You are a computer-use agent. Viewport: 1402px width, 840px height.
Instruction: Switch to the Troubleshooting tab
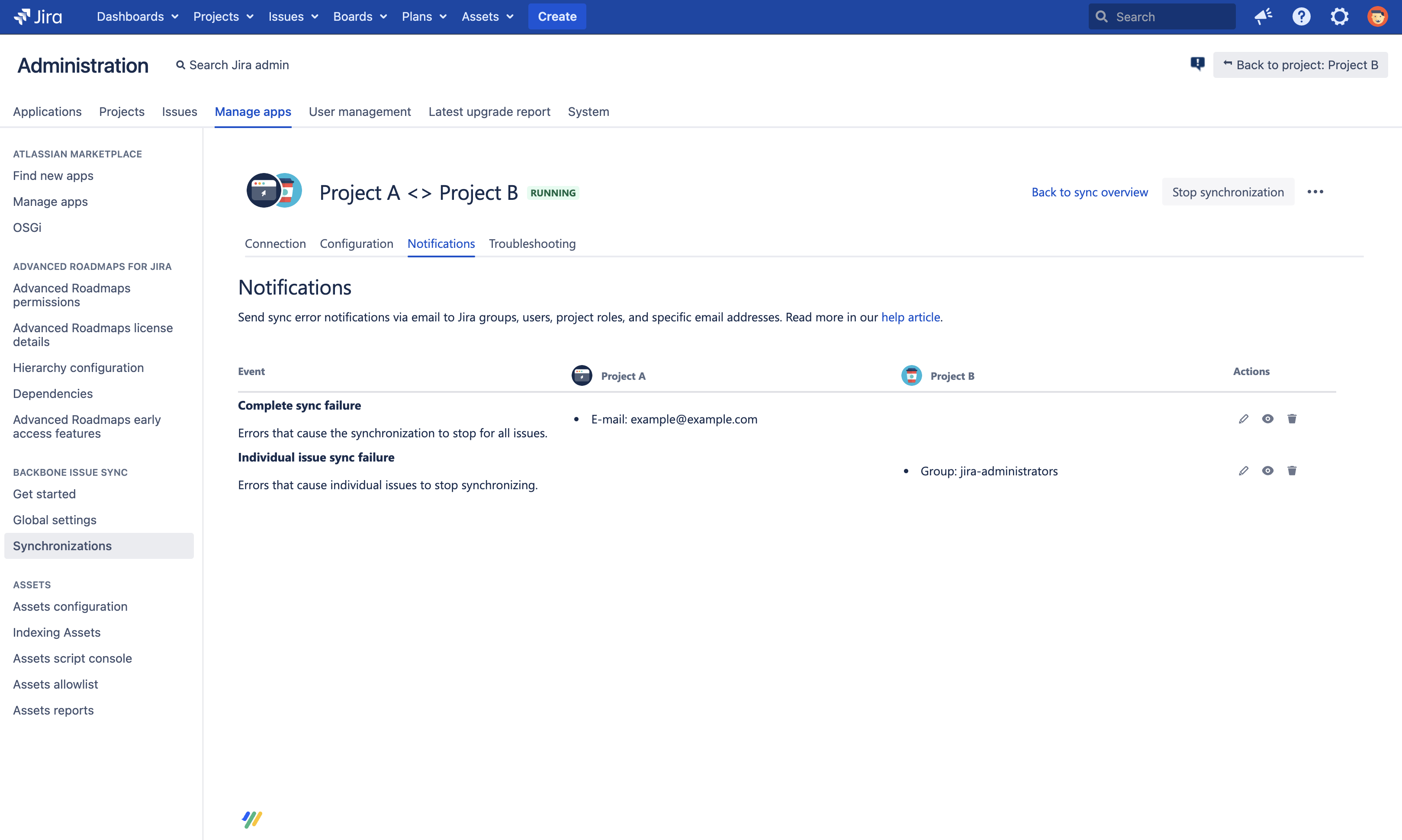click(x=532, y=244)
